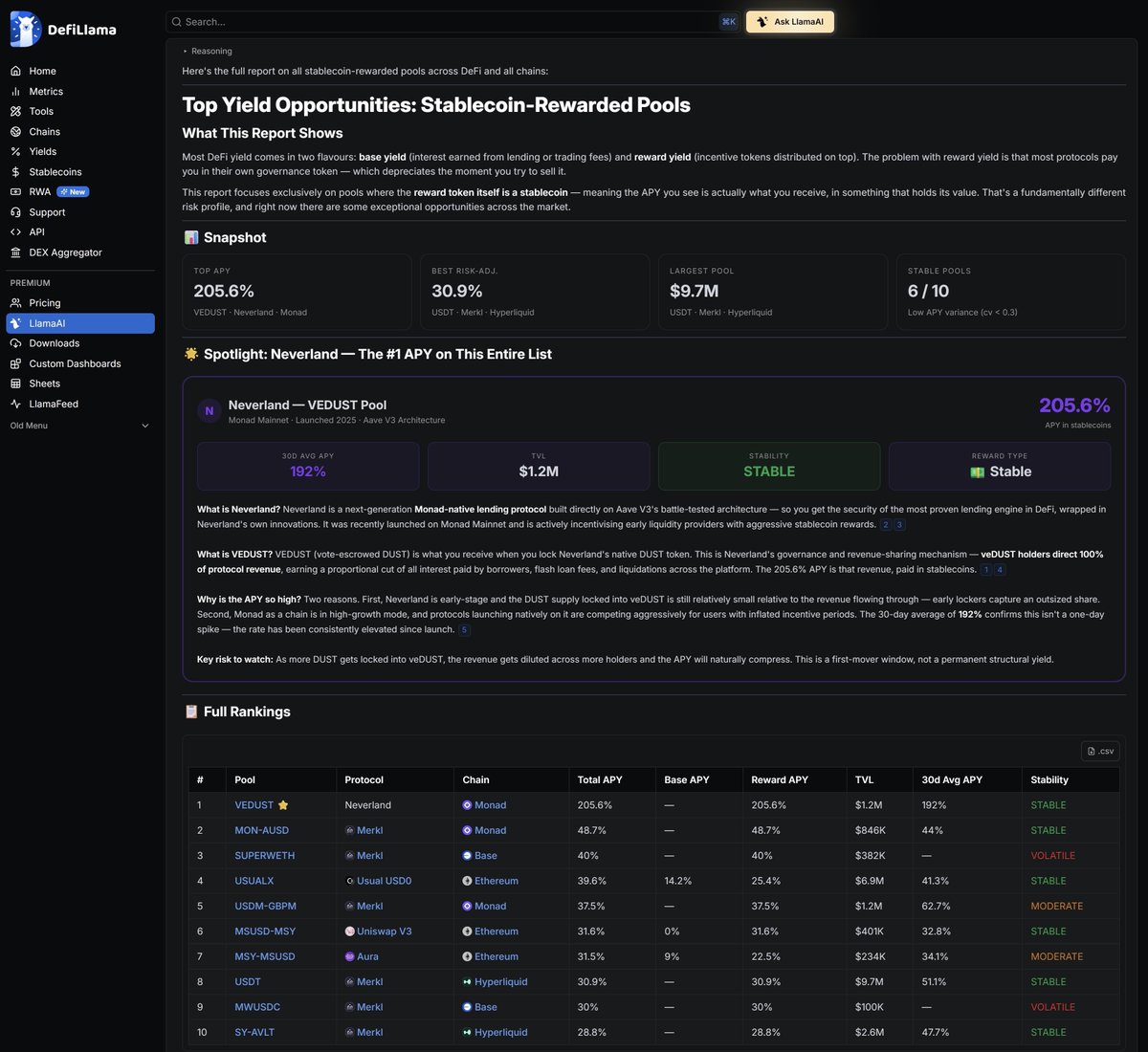The image size is (1148, 1052).
Task: Click the Ask LlamaAI button
Action: pos(790,22)
